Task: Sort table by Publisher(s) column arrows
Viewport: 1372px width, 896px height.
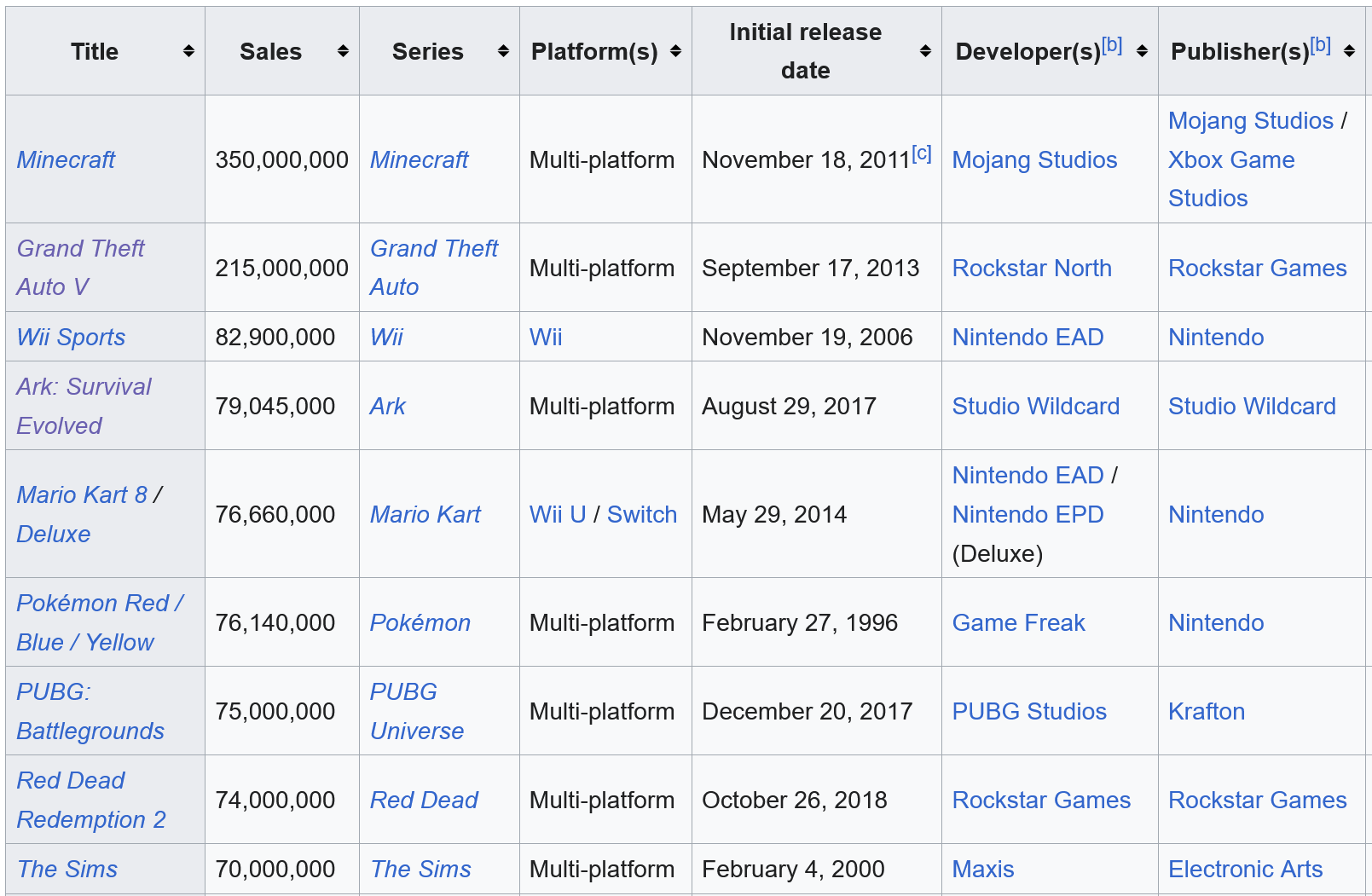Action: (1349, 51)
